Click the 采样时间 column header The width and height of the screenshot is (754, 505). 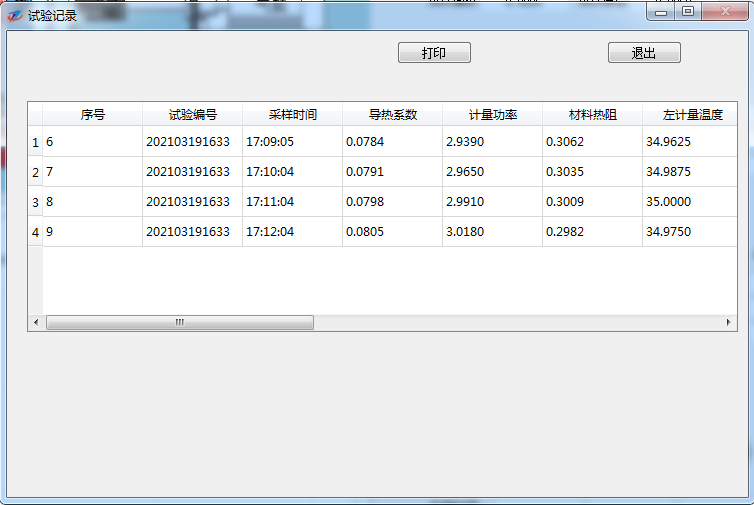tap(292, 115)
